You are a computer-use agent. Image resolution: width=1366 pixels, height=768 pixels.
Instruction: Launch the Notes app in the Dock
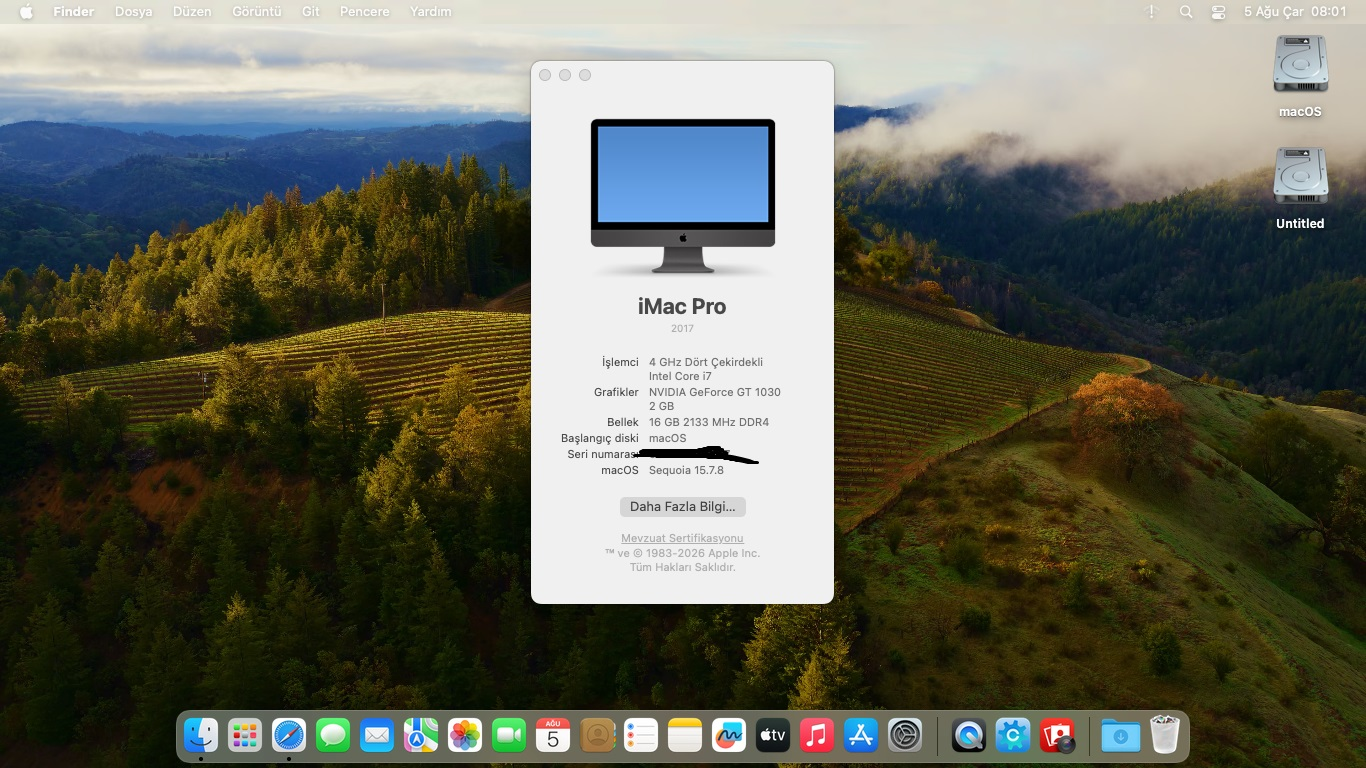[685, 736]
